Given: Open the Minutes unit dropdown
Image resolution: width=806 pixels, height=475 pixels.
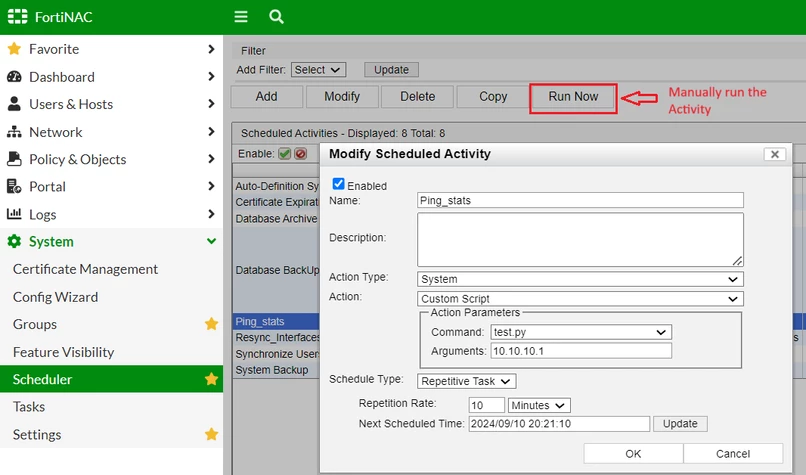Looking at the screenshot, I should pos(539,406).
